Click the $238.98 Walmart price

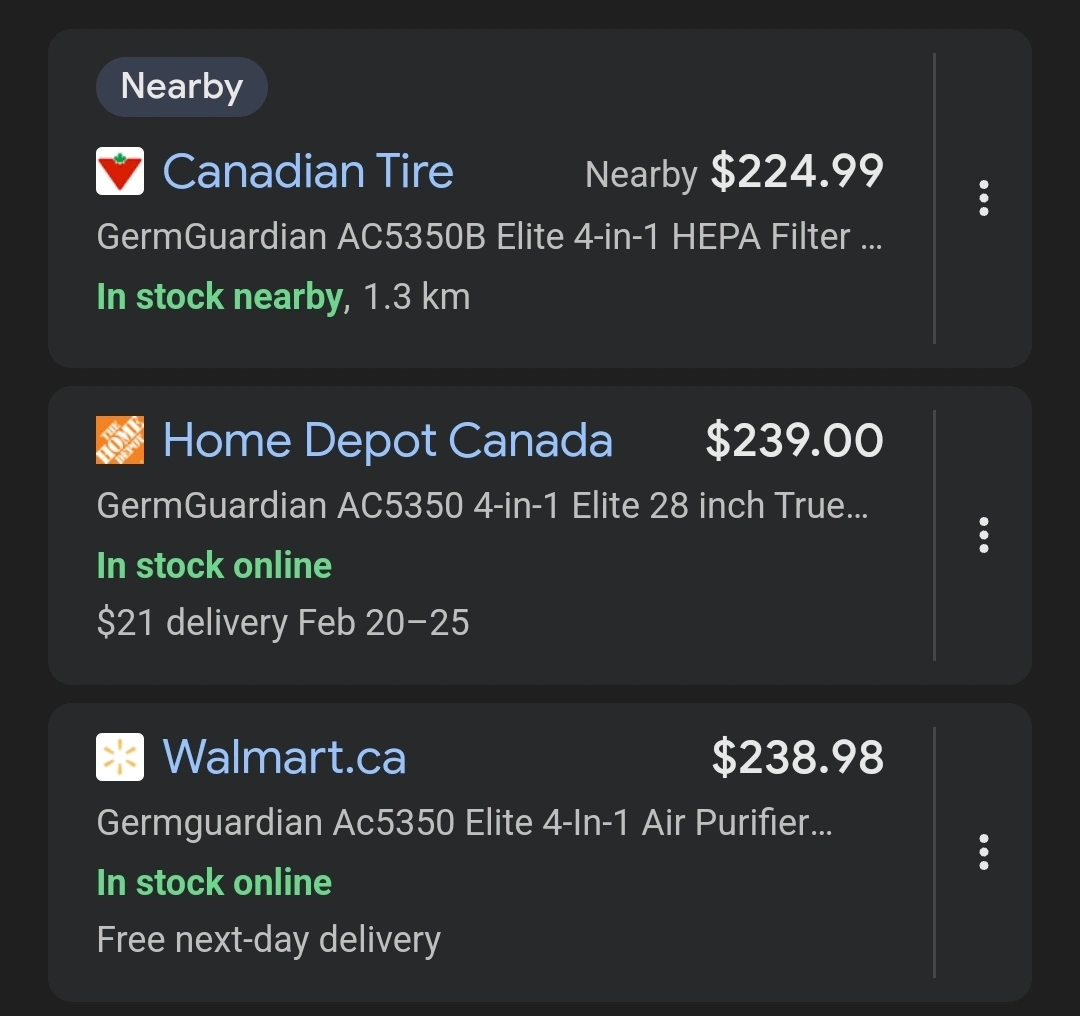point(797,757)
